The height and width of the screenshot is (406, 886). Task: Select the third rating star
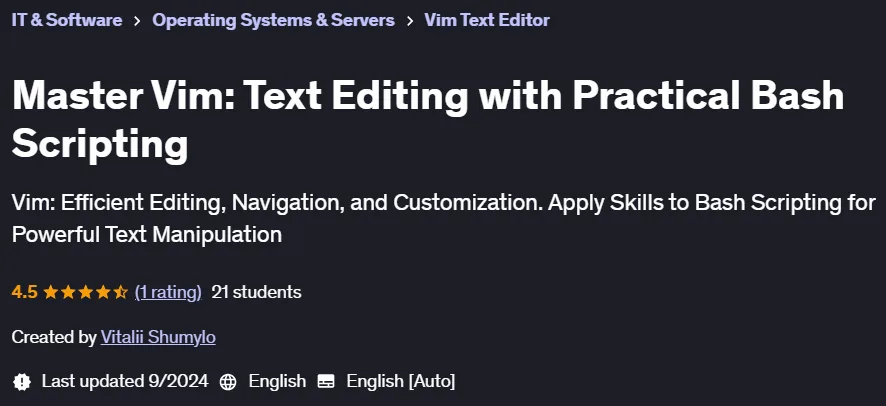[x=85, y=292]
